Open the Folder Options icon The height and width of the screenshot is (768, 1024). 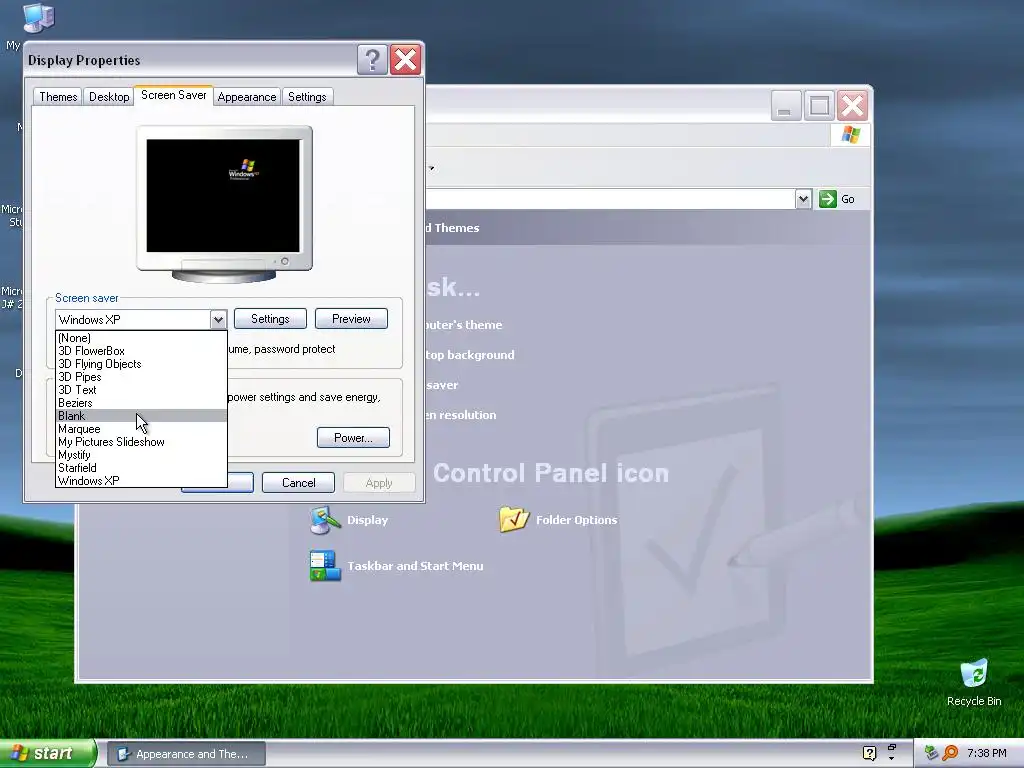pyautogui.click(x=514, y=520)
